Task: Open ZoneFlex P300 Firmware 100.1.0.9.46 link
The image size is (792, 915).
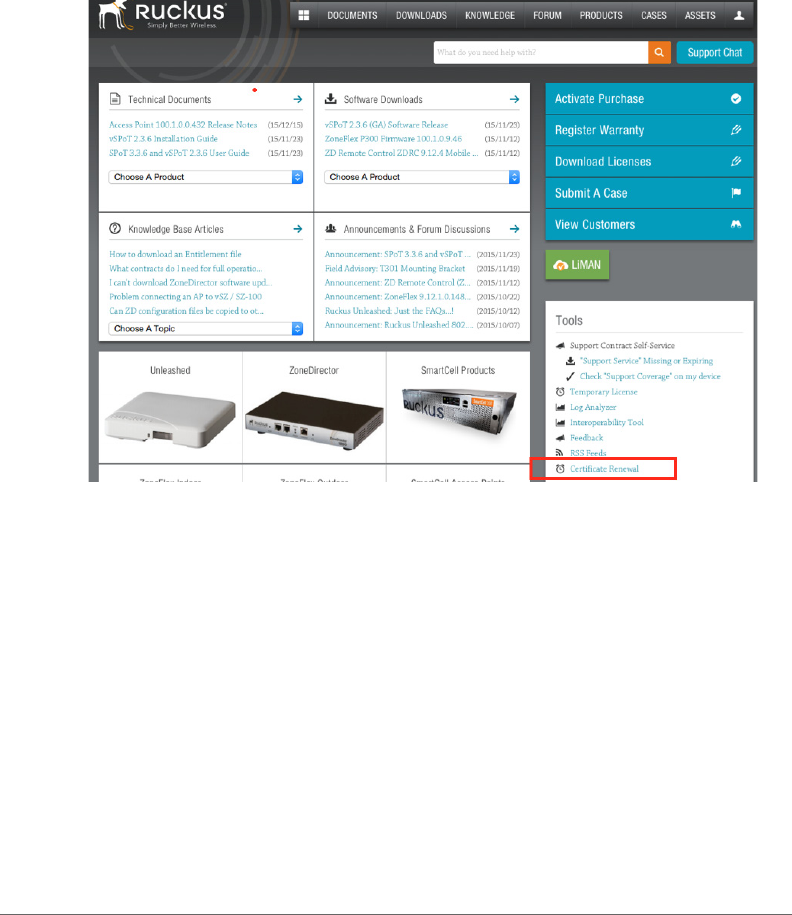Action: pyautogui.click(x=393, y=138)
